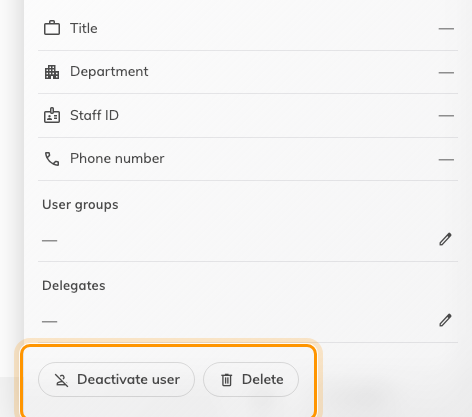Click the Delegates heading
Screen dimensions: 472x417
pyautogui.click(x=74, y=286)
